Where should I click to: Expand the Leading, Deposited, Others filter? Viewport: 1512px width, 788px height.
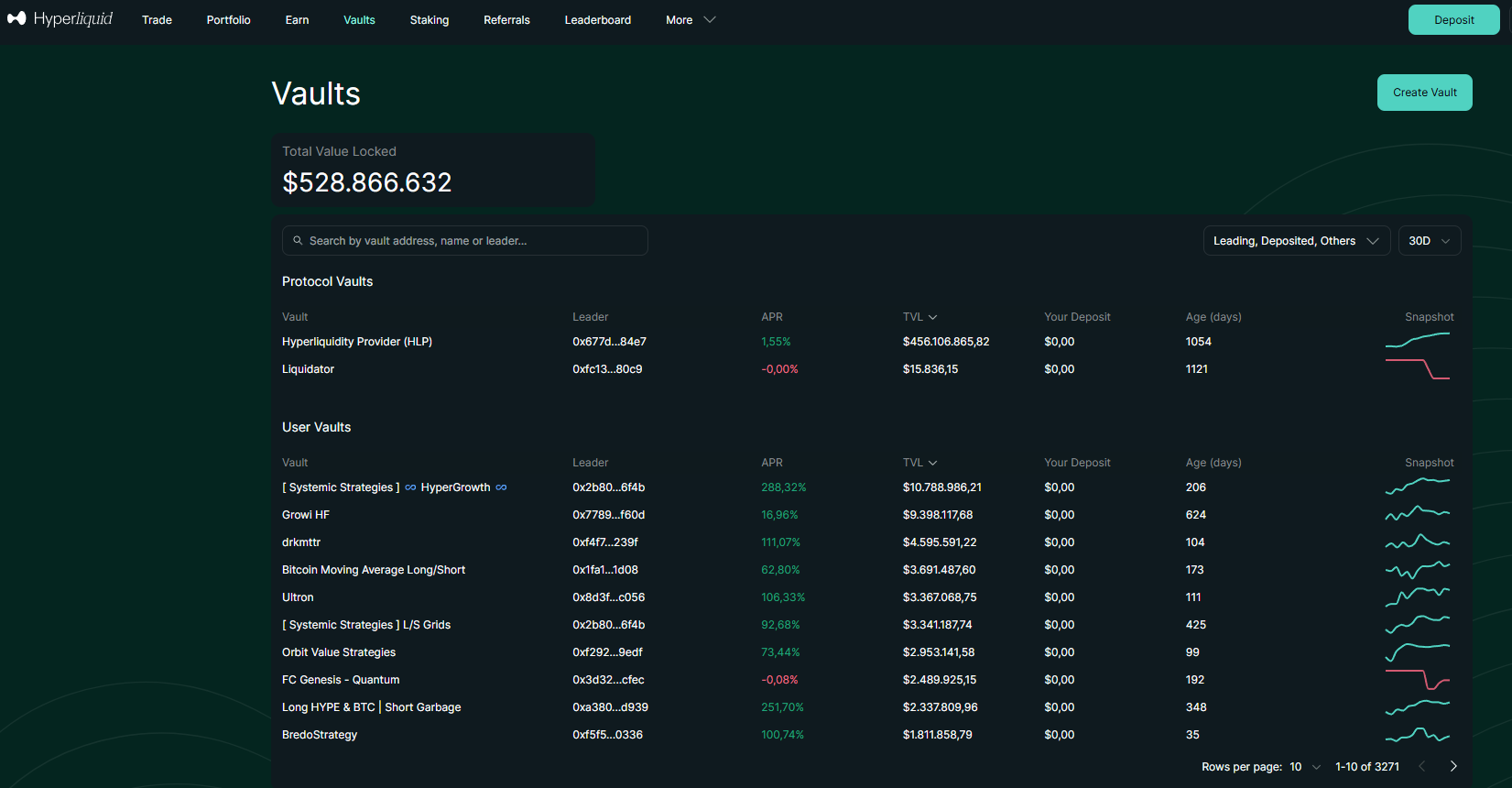[1297, 241]
